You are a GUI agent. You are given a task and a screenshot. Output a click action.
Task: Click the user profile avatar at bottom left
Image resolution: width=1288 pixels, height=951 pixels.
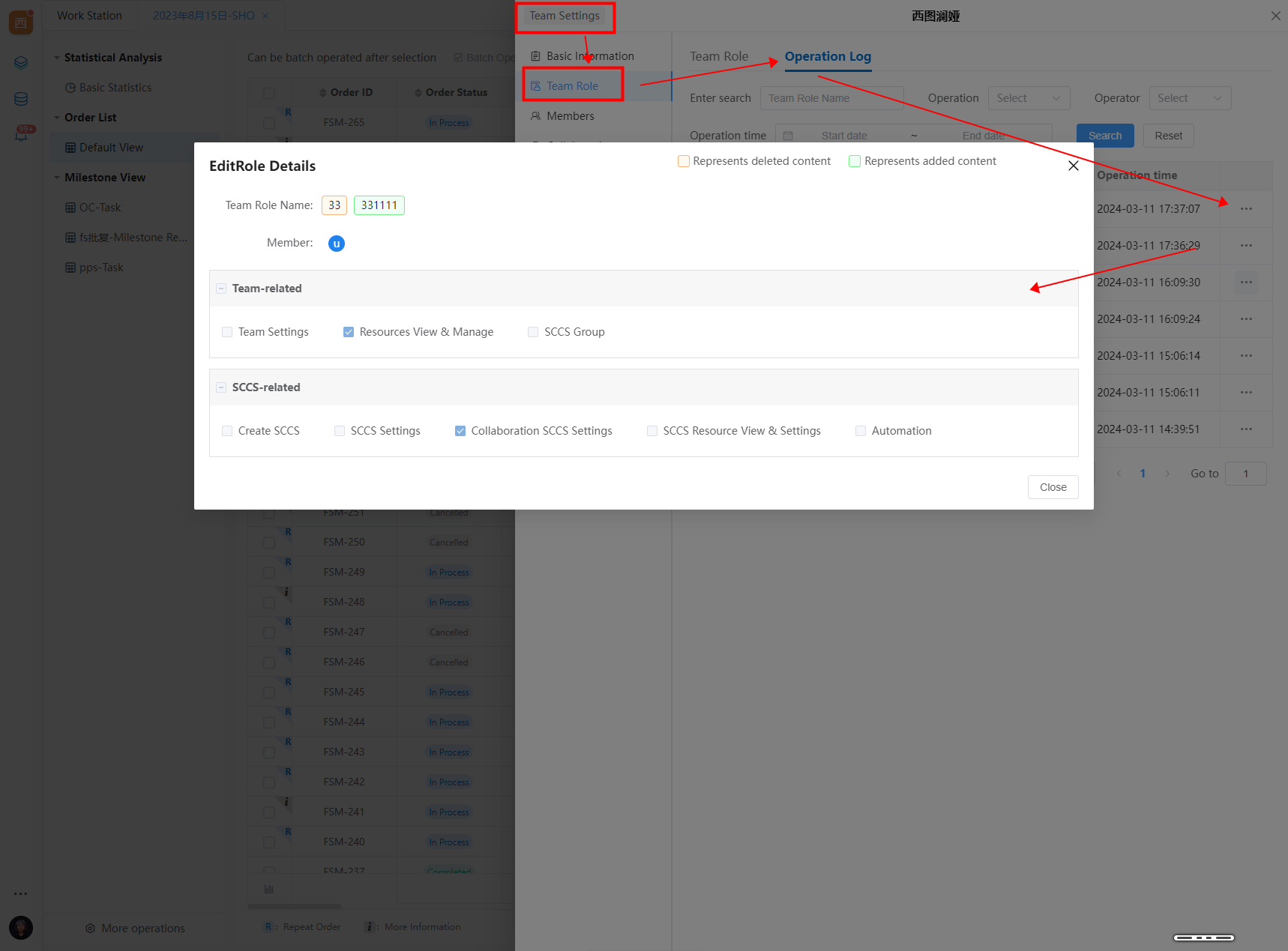[x=21, y=928]
